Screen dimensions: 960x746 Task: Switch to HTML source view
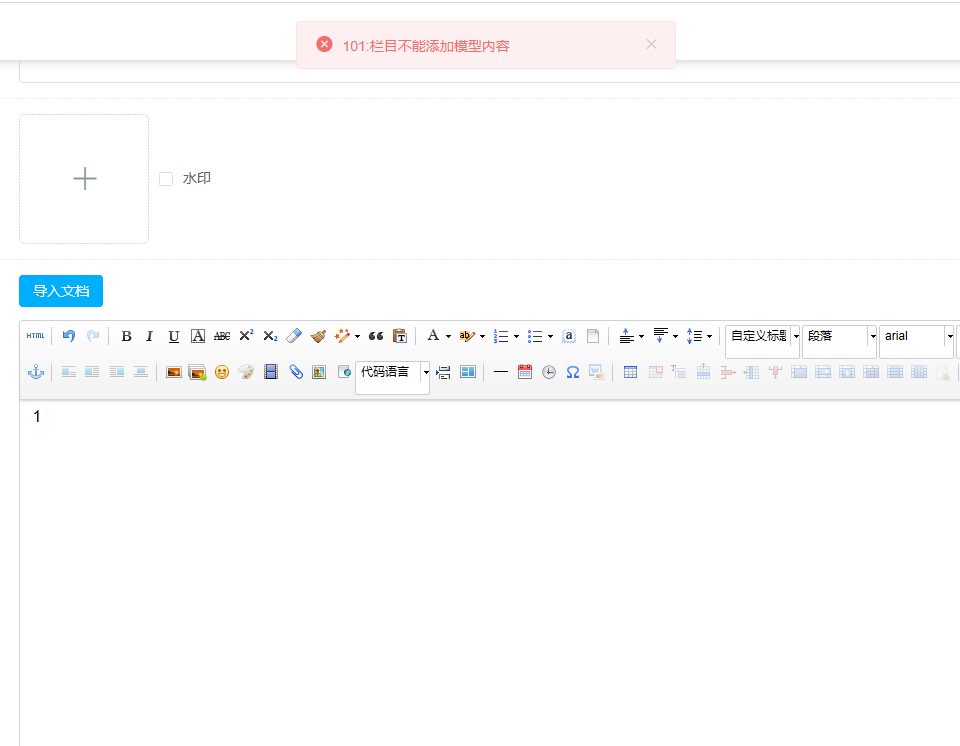pos(36,336)
